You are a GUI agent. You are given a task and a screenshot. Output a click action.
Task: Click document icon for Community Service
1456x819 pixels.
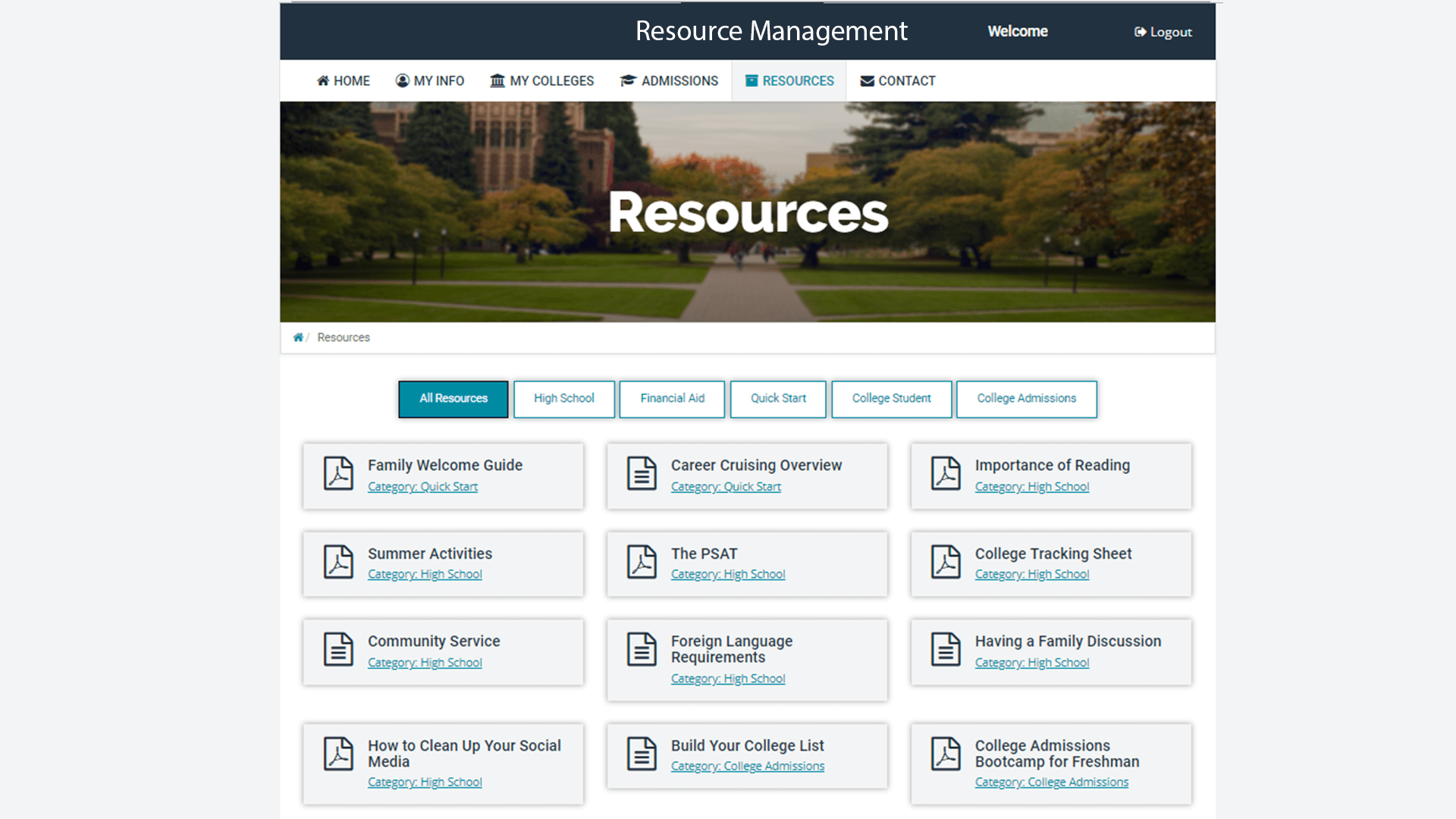point(338,649)
